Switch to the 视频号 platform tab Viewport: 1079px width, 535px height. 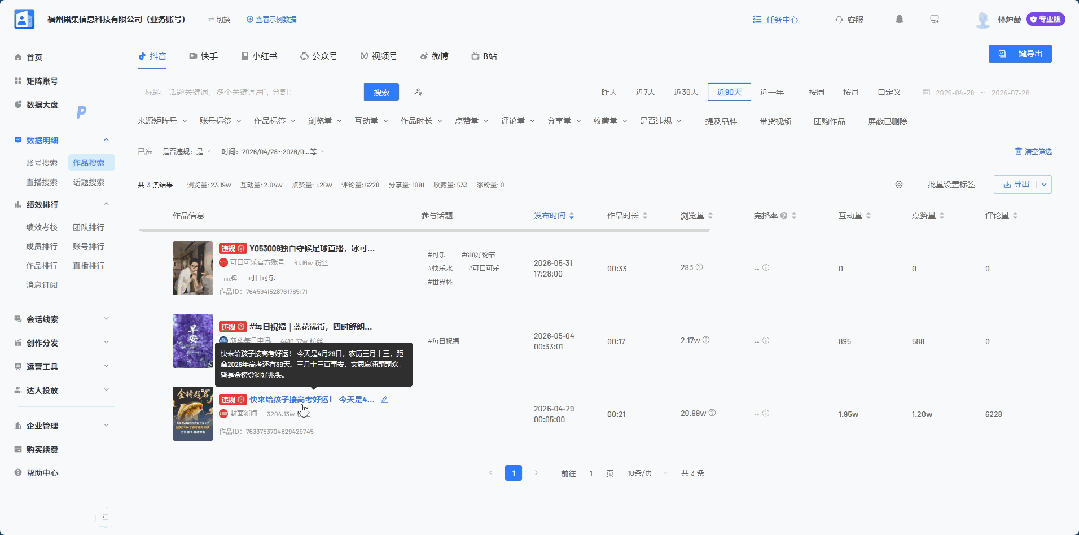point(378,56)
